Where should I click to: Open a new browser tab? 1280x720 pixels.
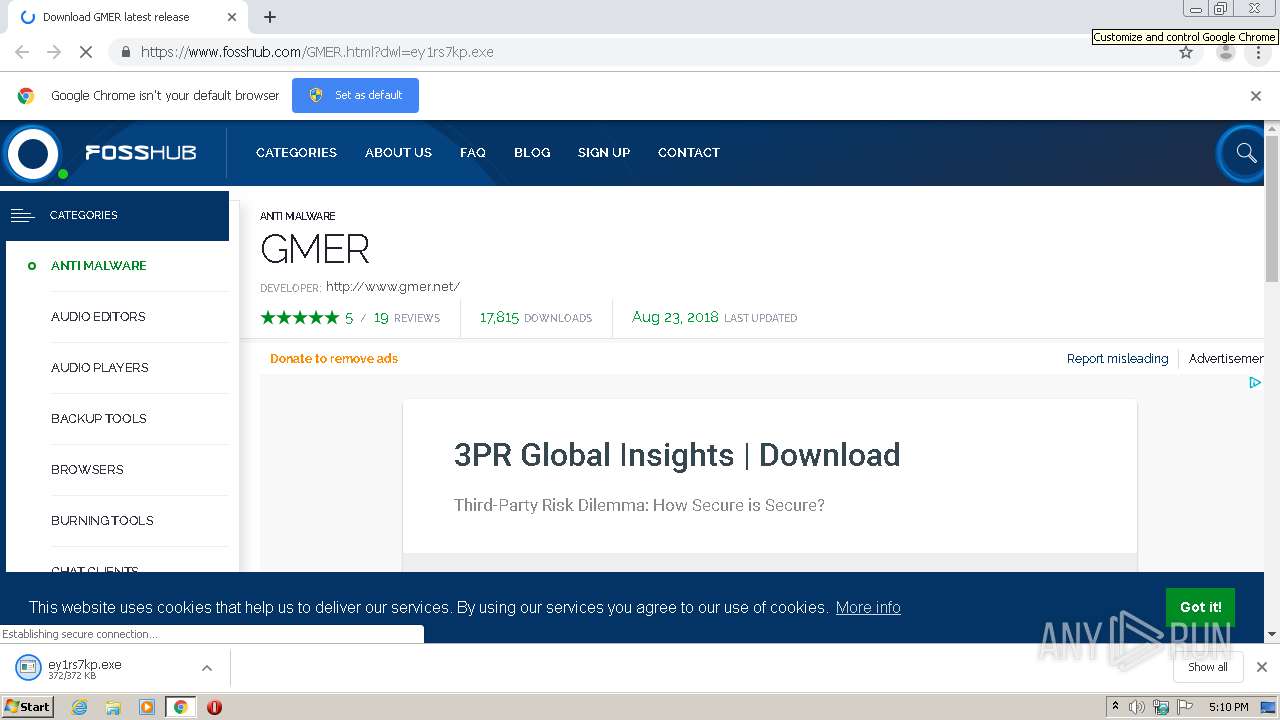270,17
